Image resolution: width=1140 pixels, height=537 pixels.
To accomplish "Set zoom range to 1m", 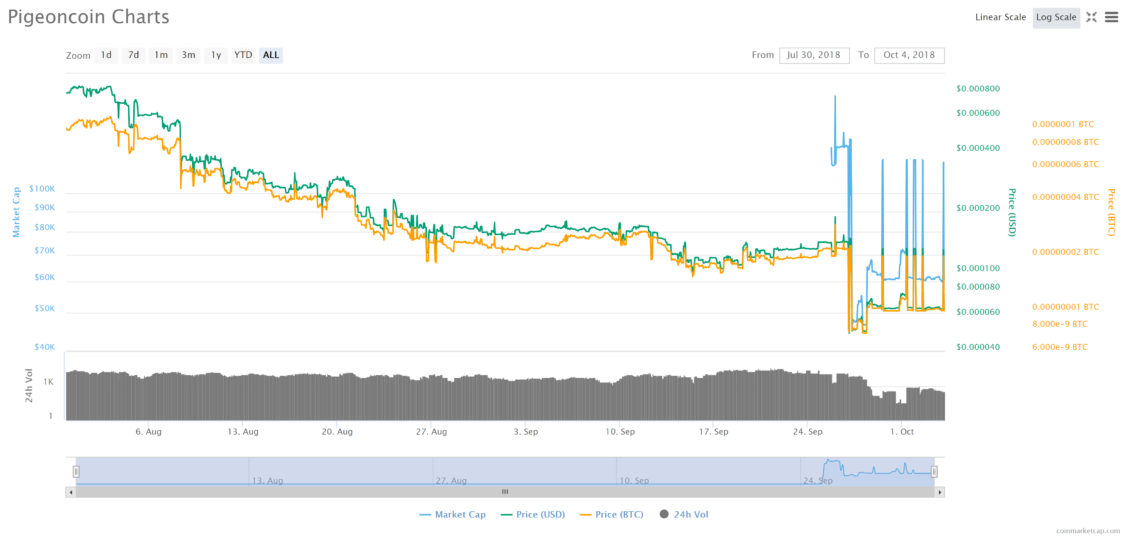I will [x=161, y=55].
